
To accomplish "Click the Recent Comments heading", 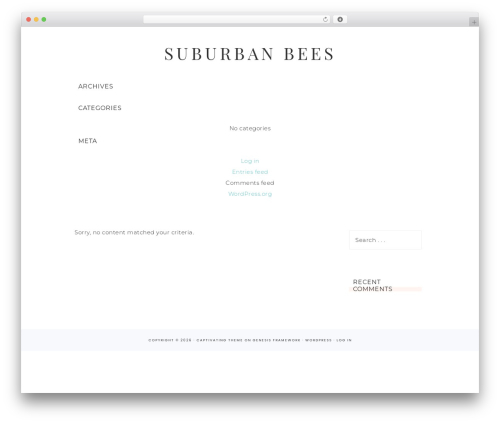I will 372,285.
